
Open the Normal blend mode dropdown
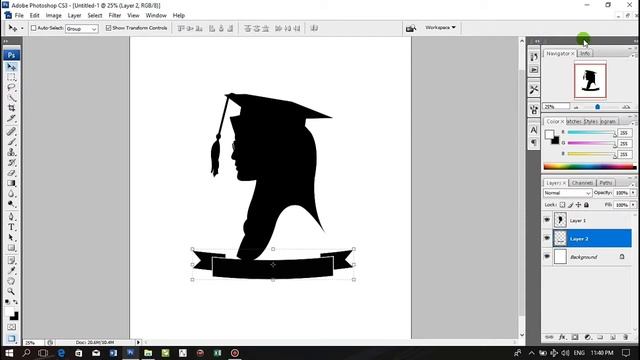click(x=567, y=193)
